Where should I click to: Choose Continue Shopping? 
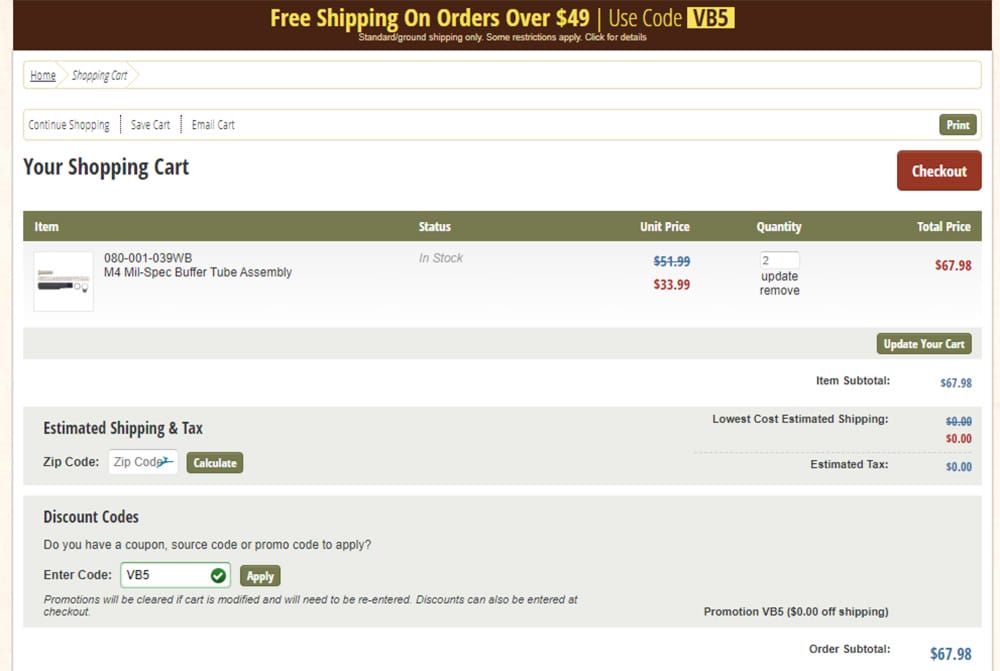coord(69,125)
